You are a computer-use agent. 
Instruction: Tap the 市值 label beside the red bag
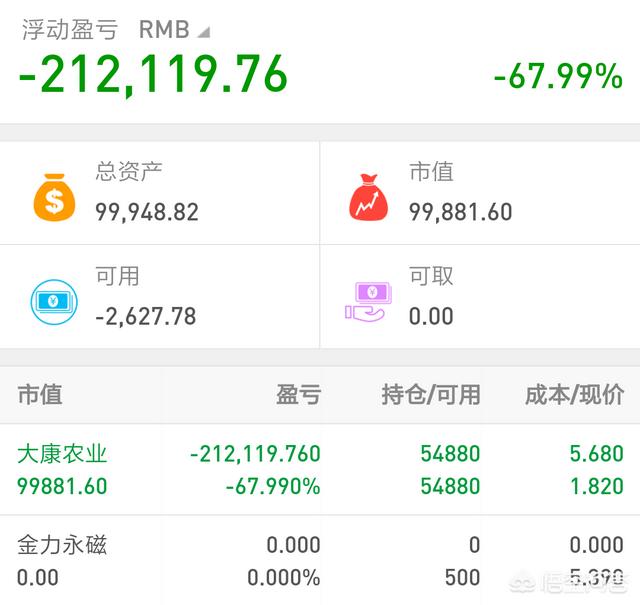[x=431, y=171]
